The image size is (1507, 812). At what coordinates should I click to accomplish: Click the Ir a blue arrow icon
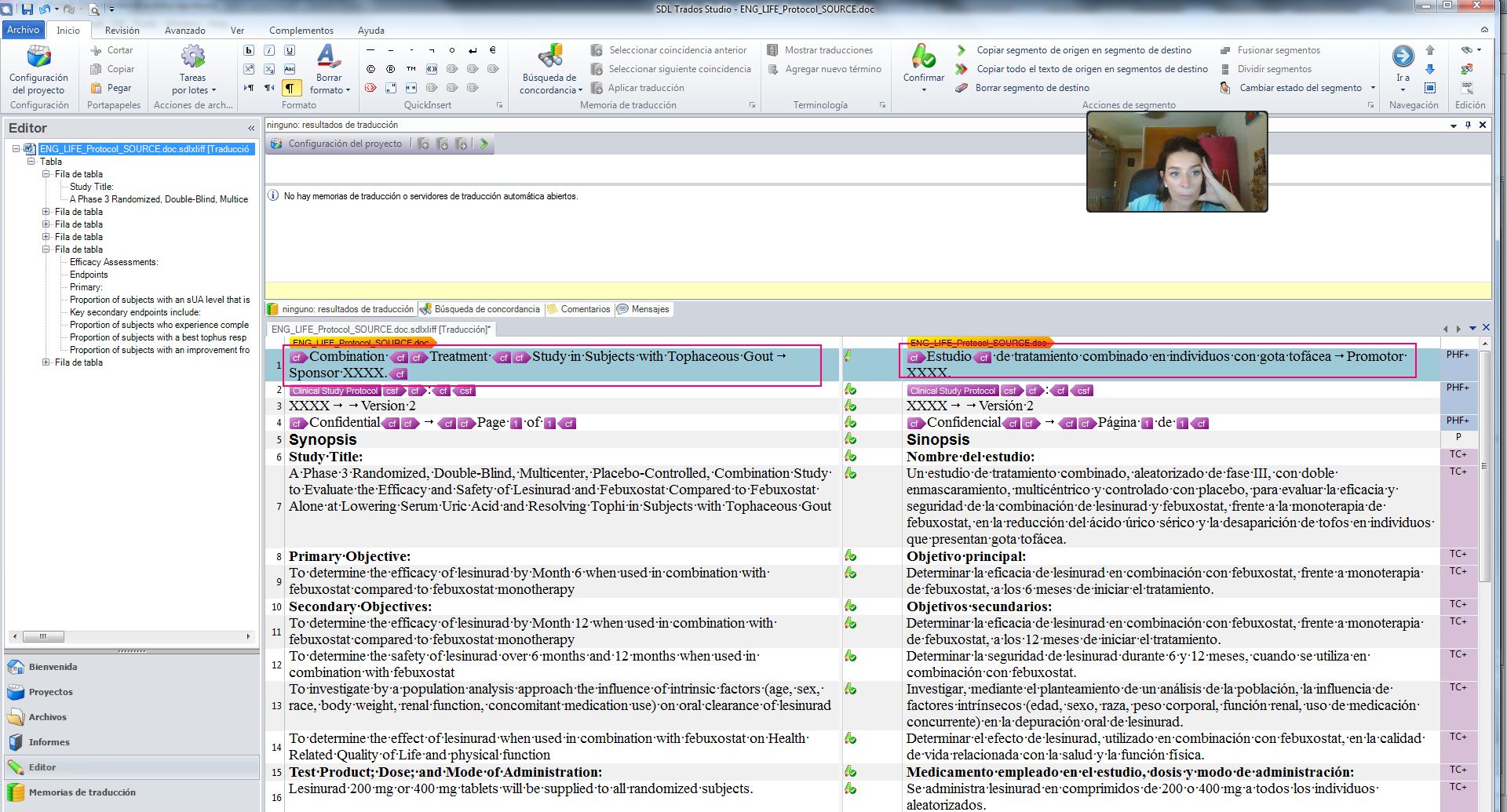[x=1403, y=56]
